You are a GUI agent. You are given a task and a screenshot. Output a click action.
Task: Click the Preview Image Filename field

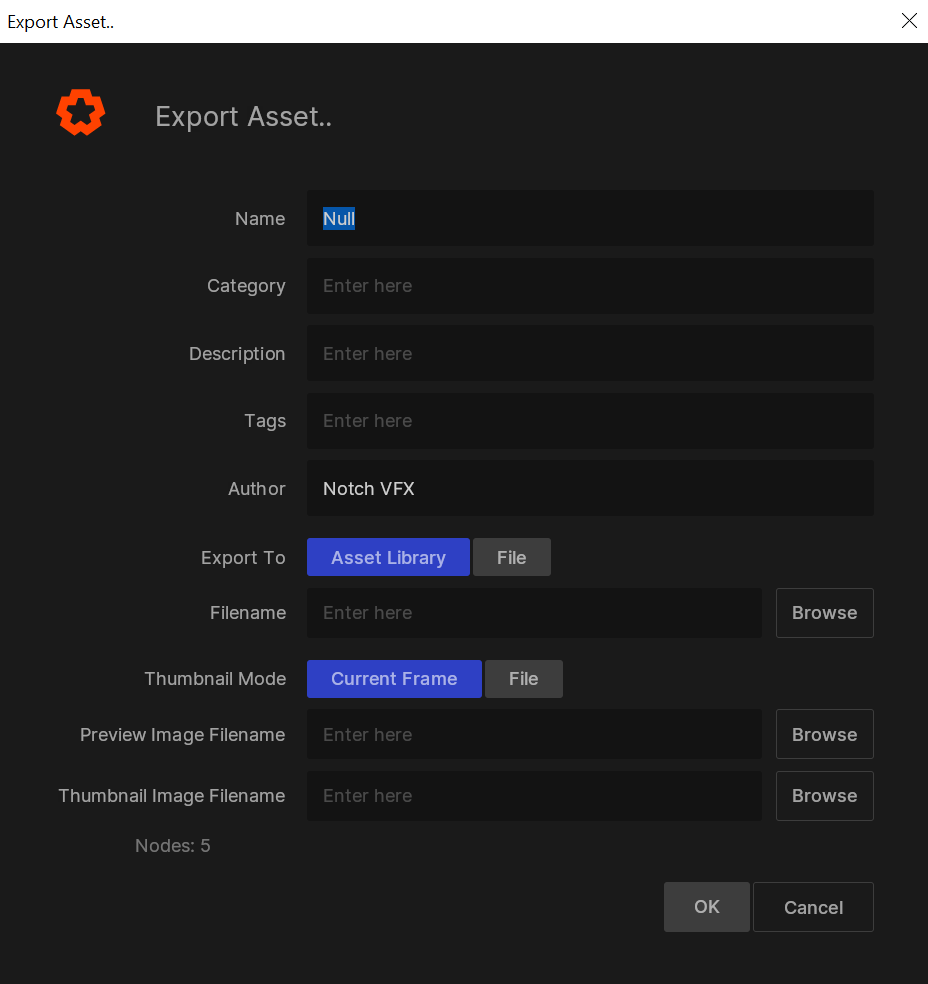pos(534,733)
